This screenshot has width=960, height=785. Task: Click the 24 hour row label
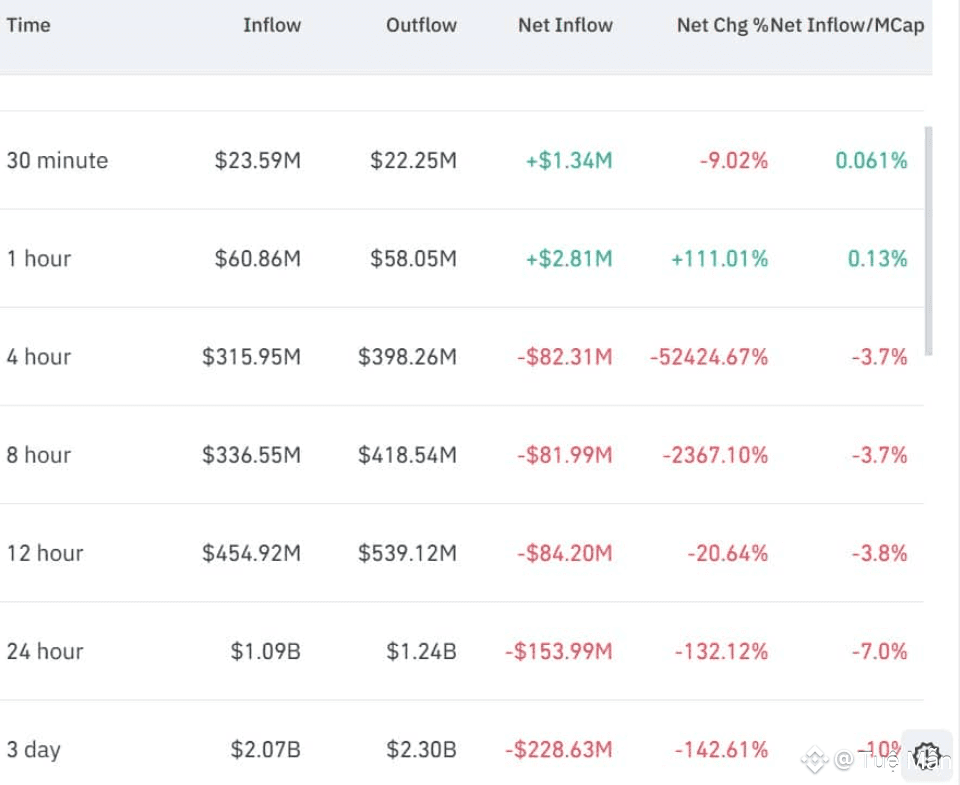click(x=45, y=651)
